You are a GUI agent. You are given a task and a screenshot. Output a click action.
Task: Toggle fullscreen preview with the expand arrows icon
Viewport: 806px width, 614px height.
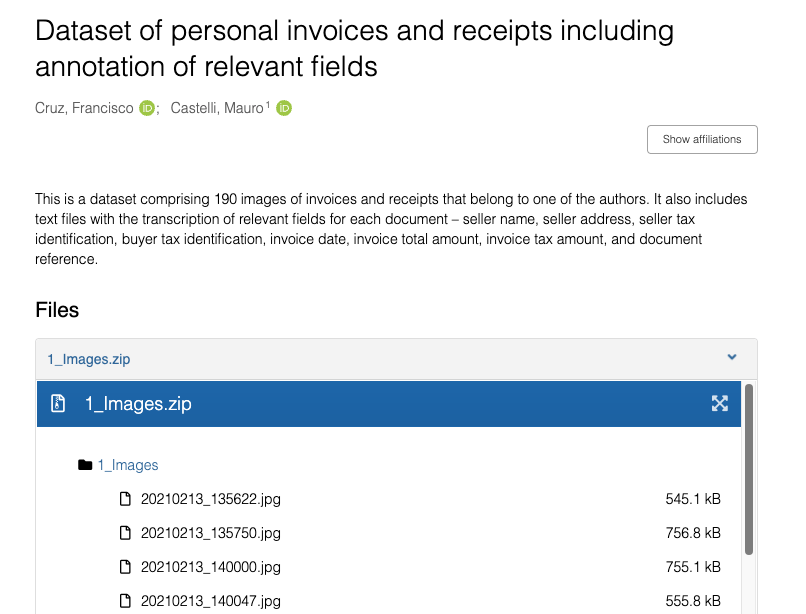tap(720, 403)
